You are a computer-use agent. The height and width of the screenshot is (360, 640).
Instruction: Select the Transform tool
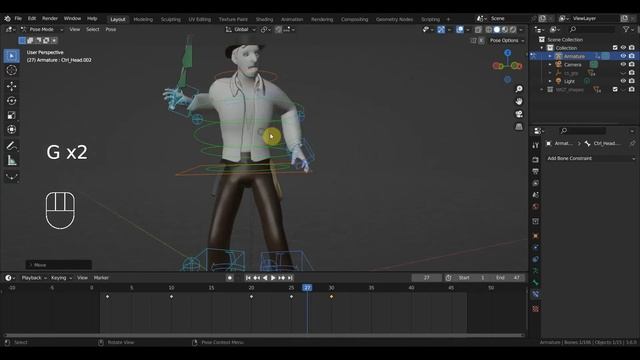point(11,130)
